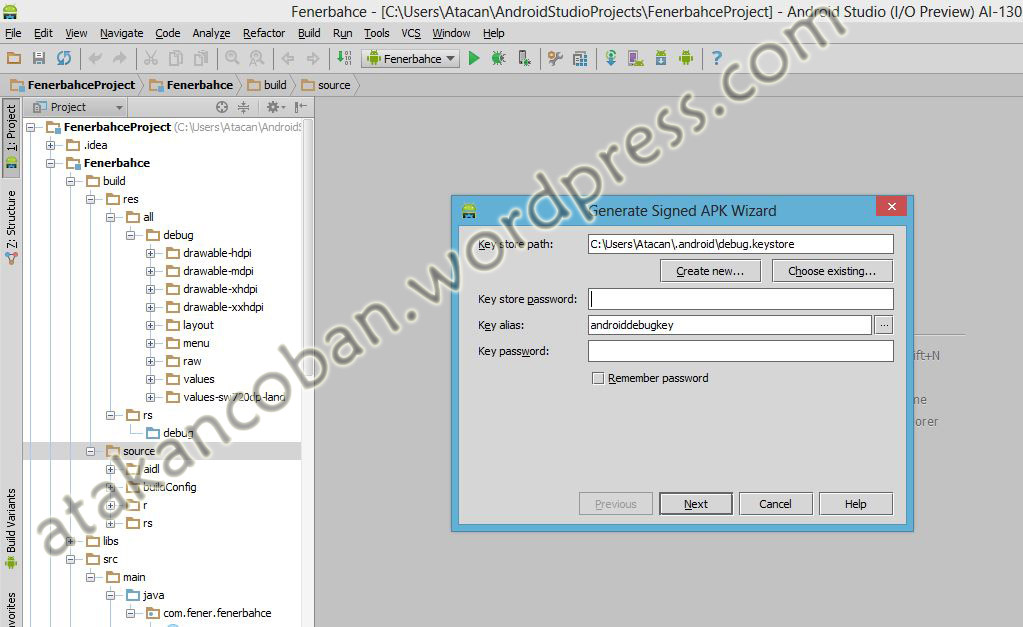
Task: Expand the drawable-hdpi folder
Action: coord(151,253)
